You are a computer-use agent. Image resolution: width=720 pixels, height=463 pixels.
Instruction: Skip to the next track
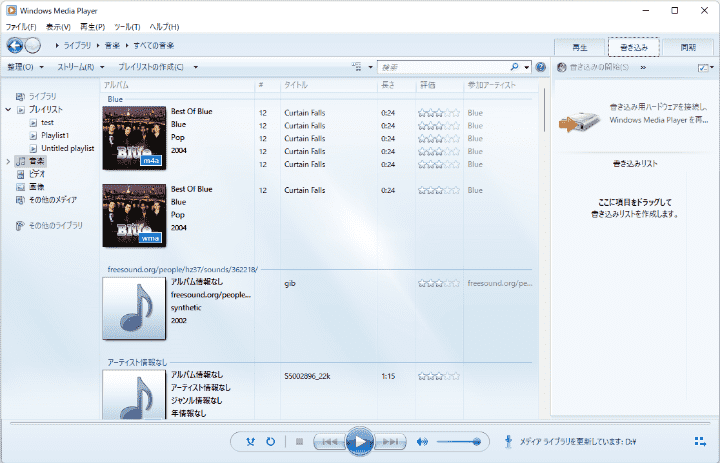click(x=391, y=442)
